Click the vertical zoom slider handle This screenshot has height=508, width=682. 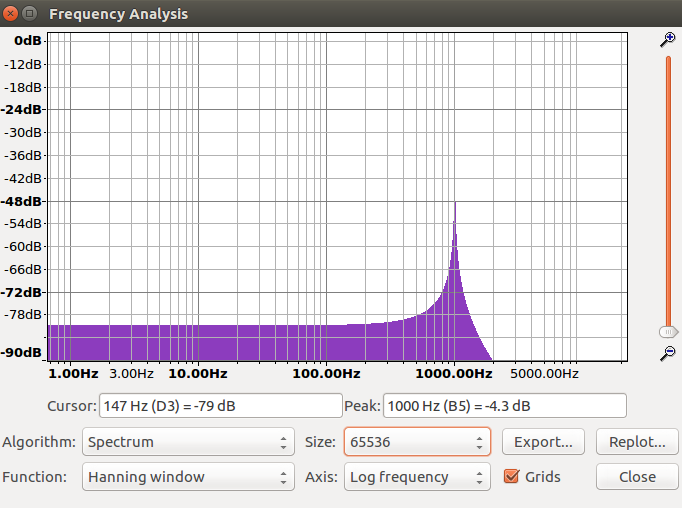click(668, 330)
